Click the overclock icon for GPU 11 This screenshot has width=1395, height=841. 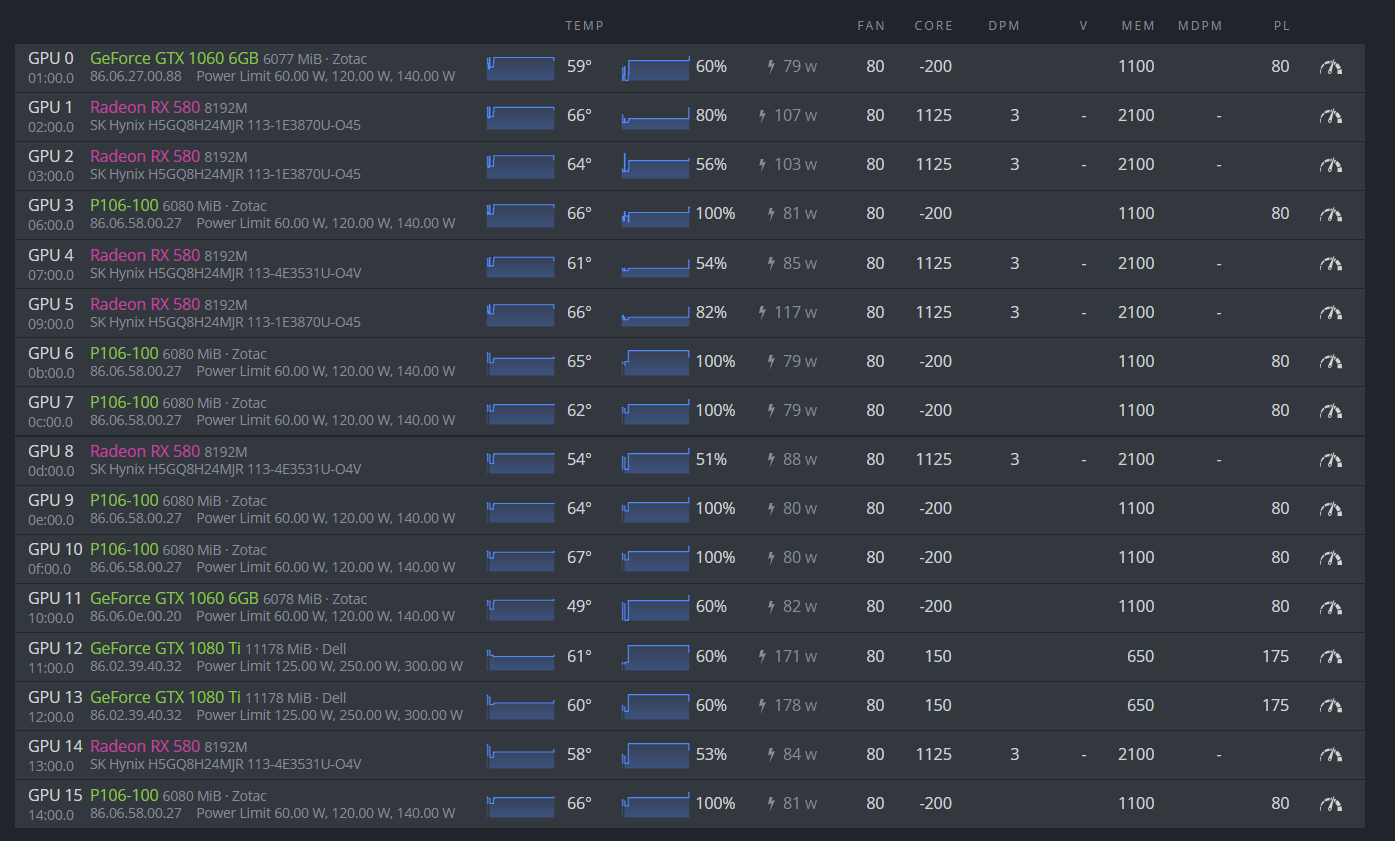click(x=1330, y=607)
